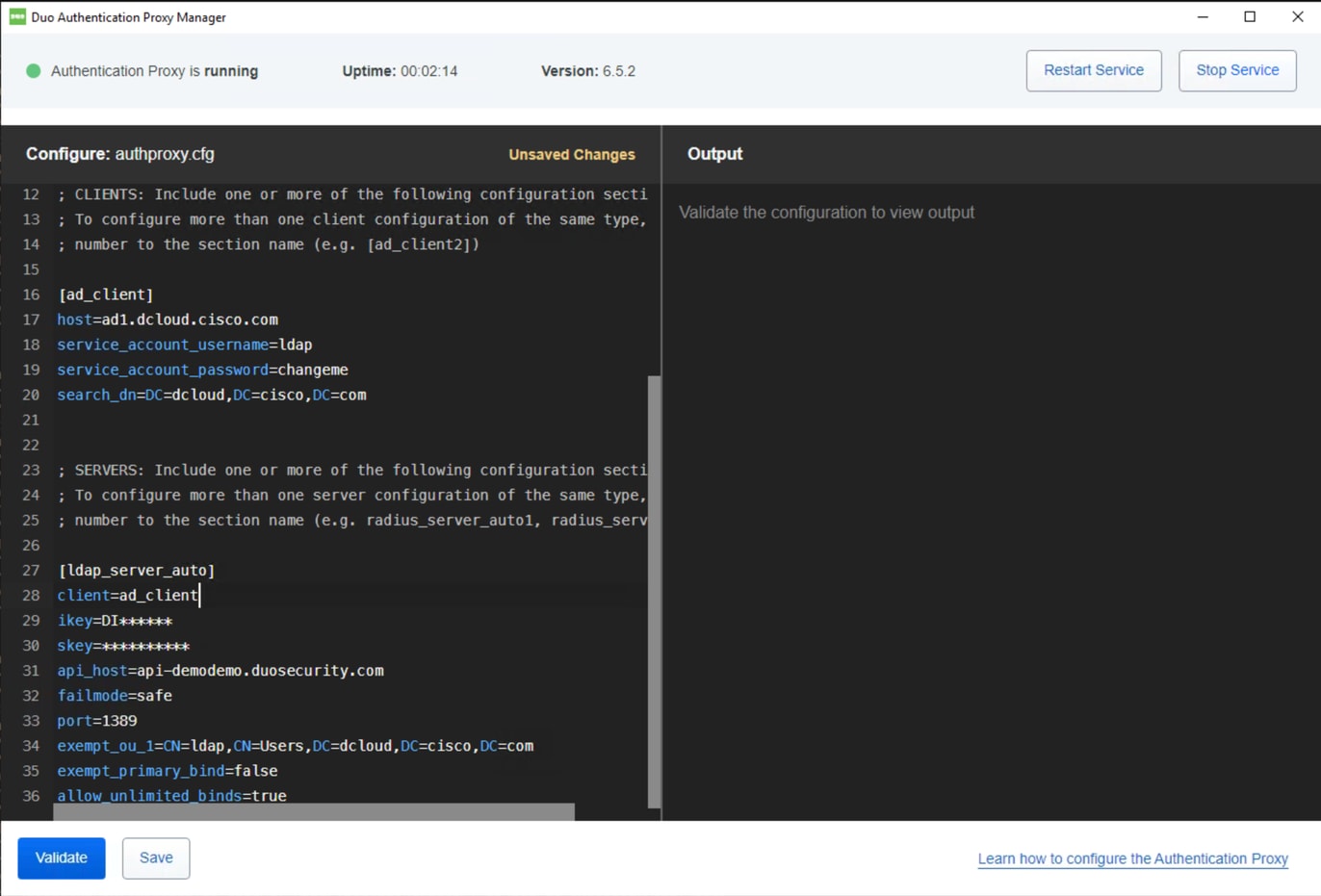The height and width of the screenshot is (896, 1321).
Task: Click the Unsaved Changes indicator
Action: pyautogui.click(x=571, y=154)
